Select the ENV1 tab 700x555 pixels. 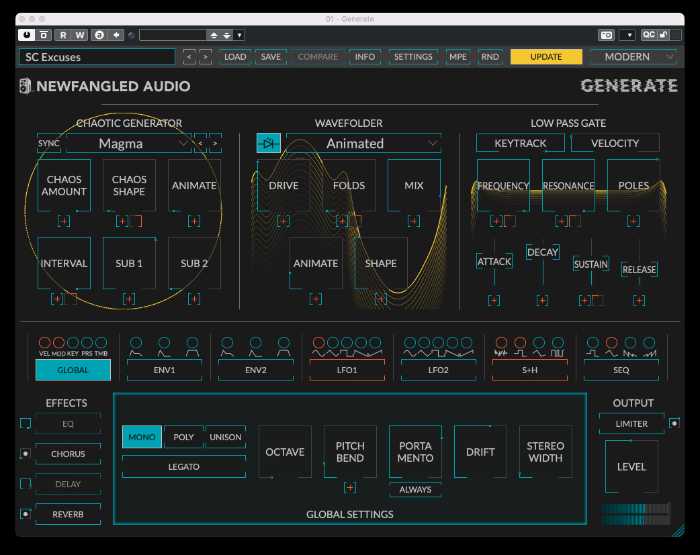pos(164,370)
